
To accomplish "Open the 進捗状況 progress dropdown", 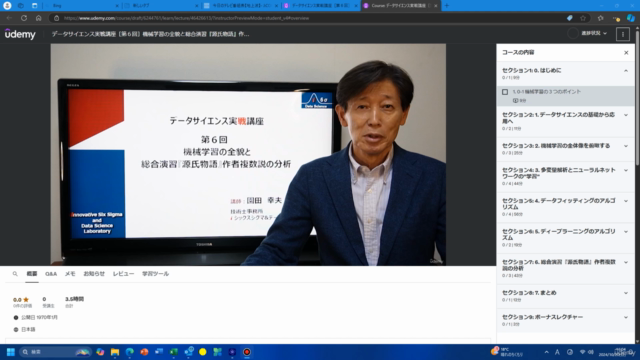I will tap(594, 33).
